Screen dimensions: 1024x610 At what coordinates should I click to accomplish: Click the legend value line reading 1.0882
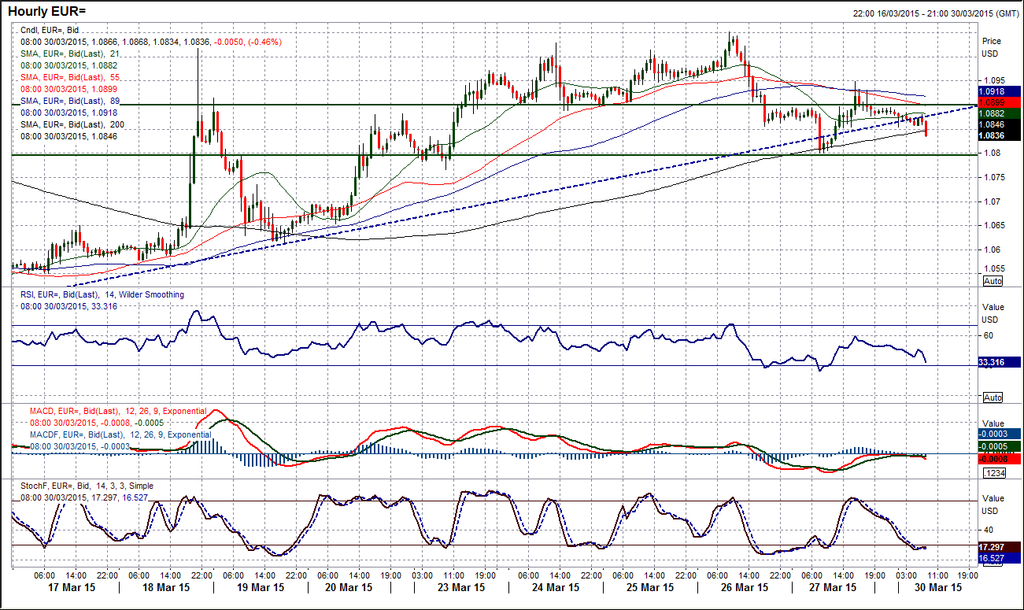coord(69,65)
